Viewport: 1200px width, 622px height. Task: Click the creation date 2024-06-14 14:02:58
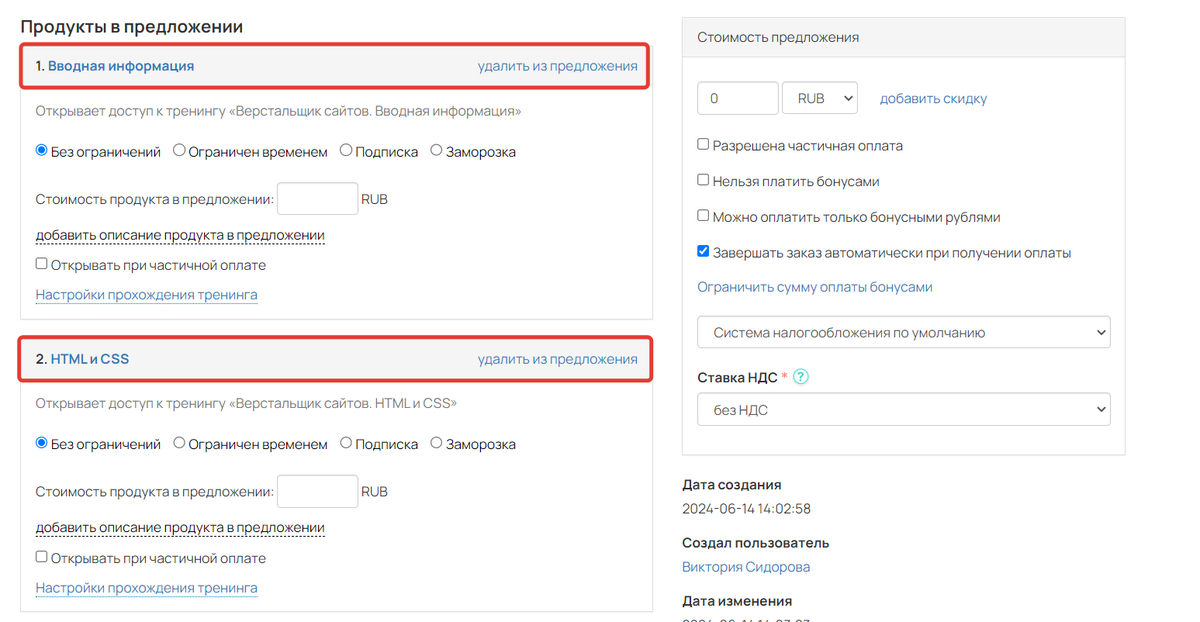pos(746,509)
